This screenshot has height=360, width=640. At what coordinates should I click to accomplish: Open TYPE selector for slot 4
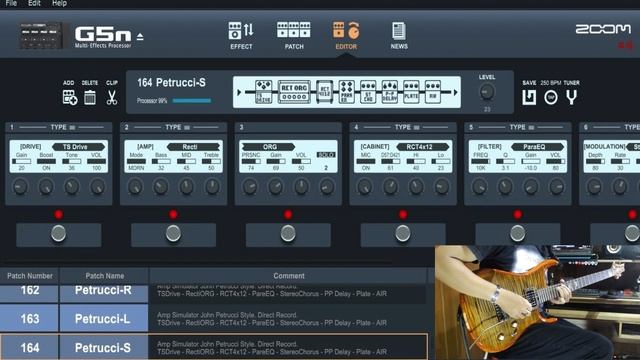coord(407,127)
